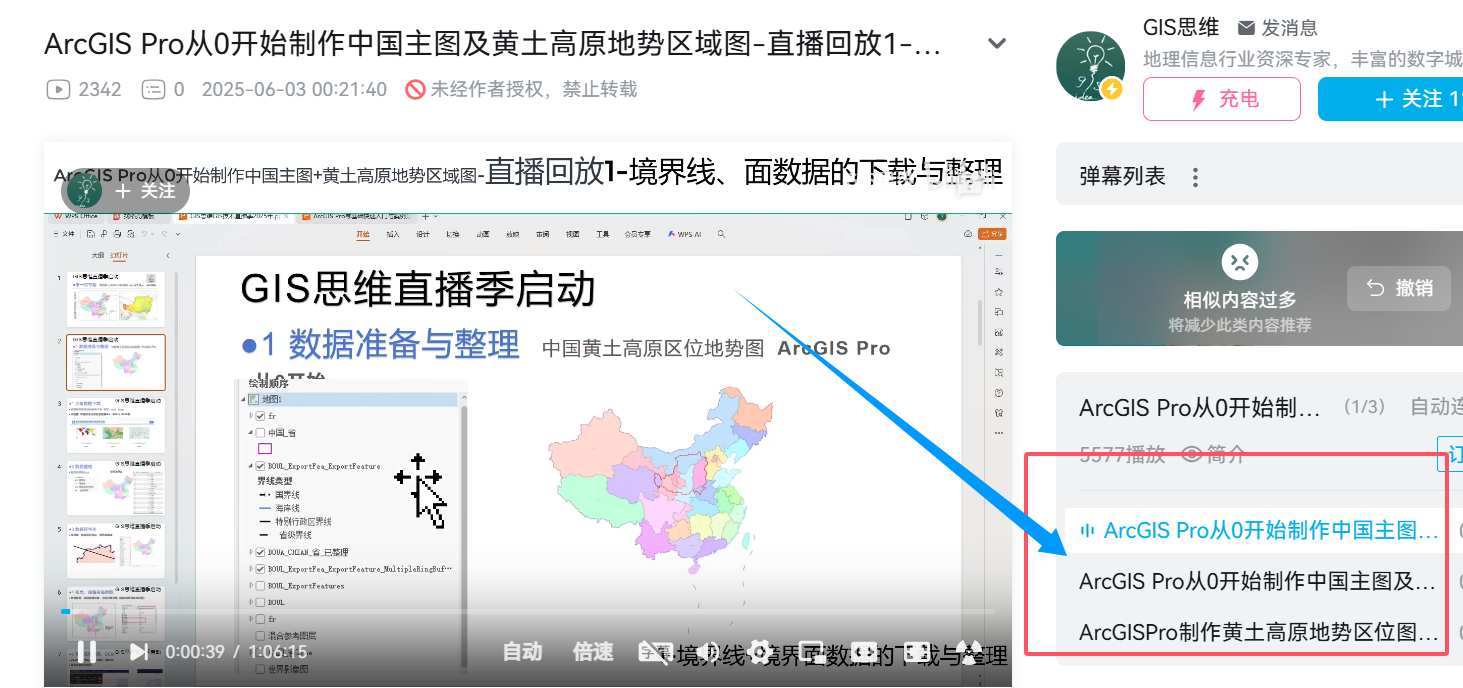Click 发消息 to message the author
This screenshot has height=688, width=1463.
coord(1278,28)
